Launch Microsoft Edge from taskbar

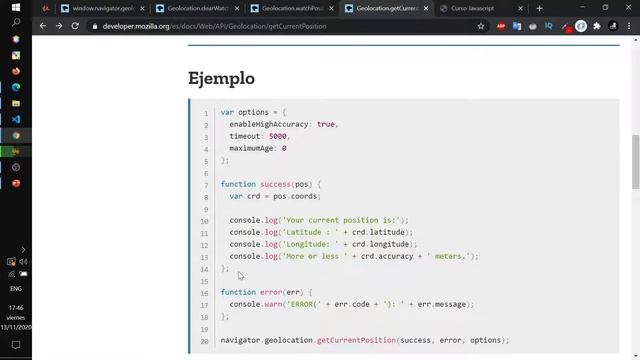pos(16,87)
